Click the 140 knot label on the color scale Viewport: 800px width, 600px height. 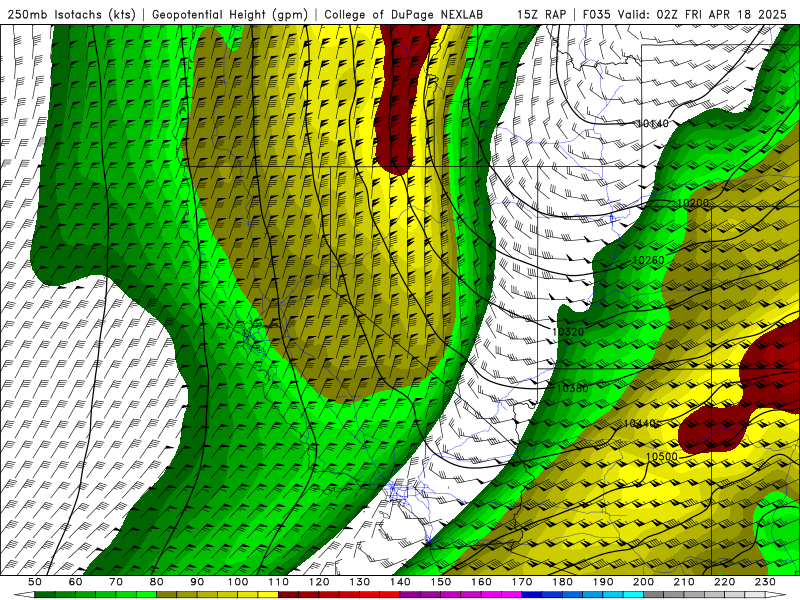coord(401,582)
